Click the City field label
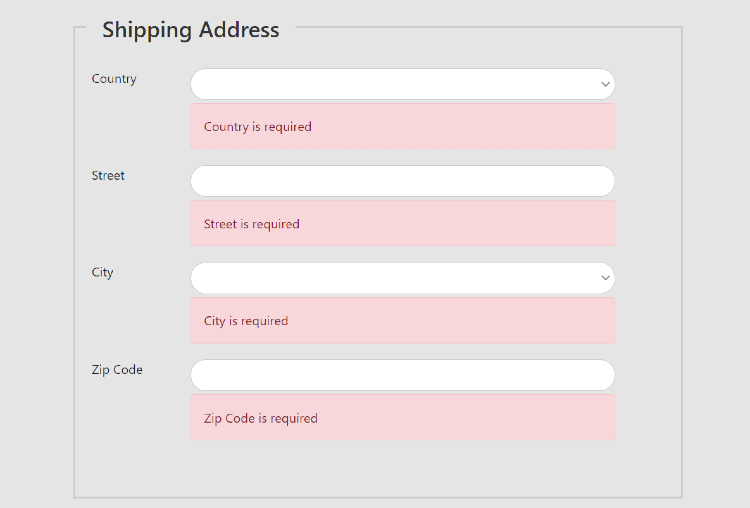750x508 pixels. 103,273
